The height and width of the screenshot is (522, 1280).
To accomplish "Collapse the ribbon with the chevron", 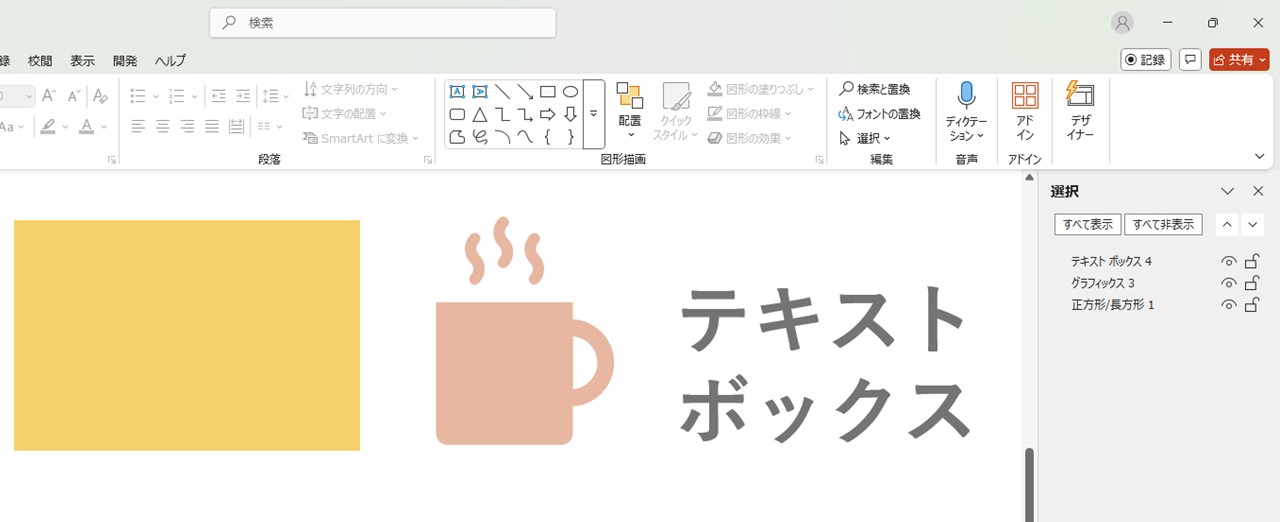I will click(1261, 156).
